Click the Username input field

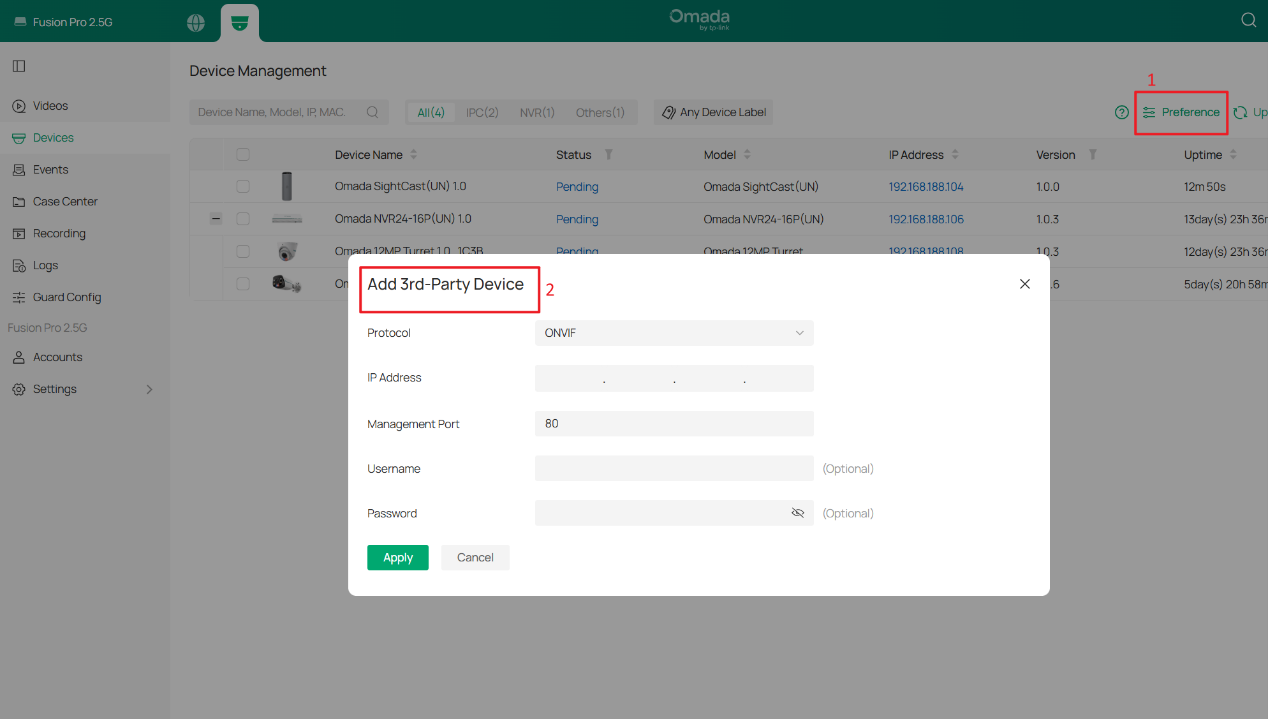pos(674,468)
